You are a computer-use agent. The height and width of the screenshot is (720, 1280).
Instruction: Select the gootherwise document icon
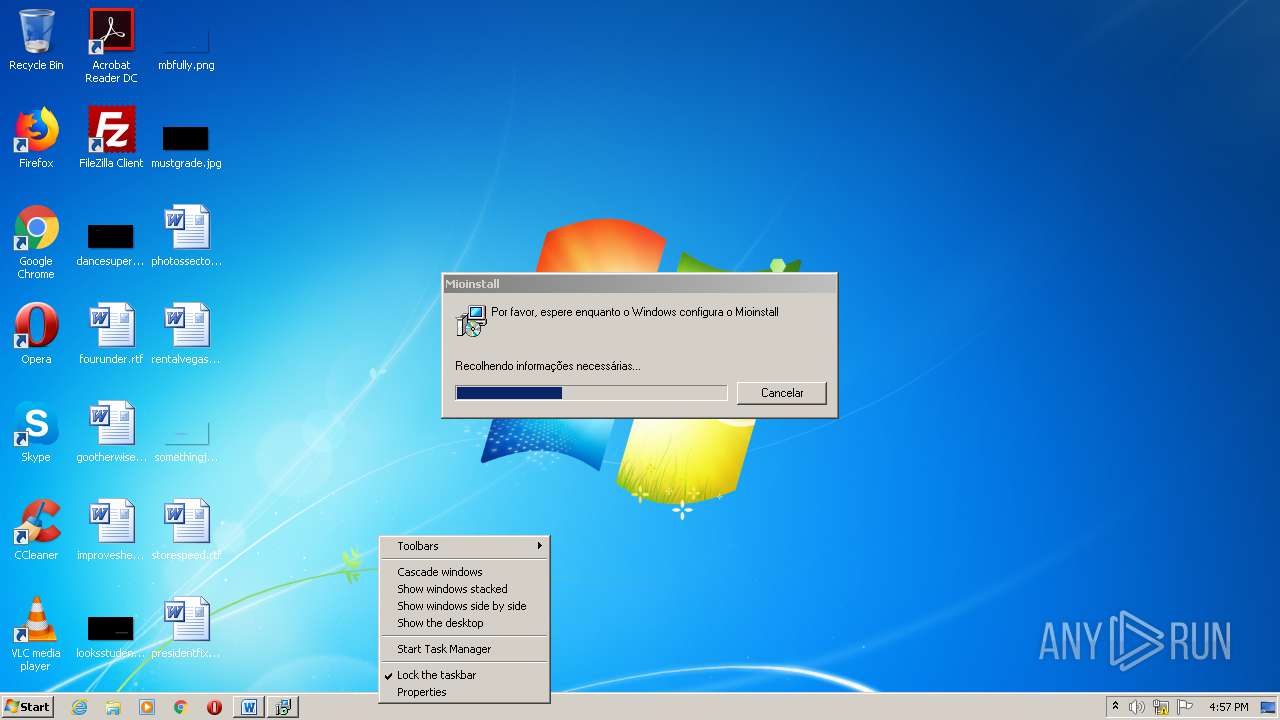coord(111,432)
